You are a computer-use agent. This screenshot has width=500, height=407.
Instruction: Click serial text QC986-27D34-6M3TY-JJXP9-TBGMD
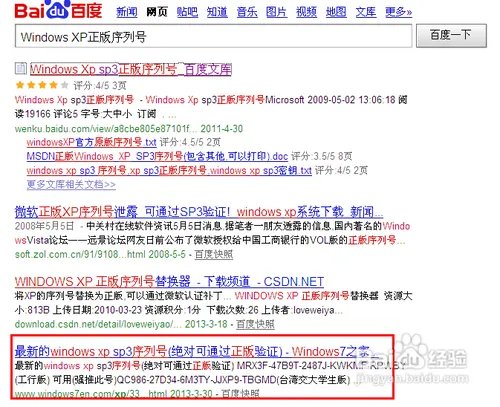click(197, 380)
